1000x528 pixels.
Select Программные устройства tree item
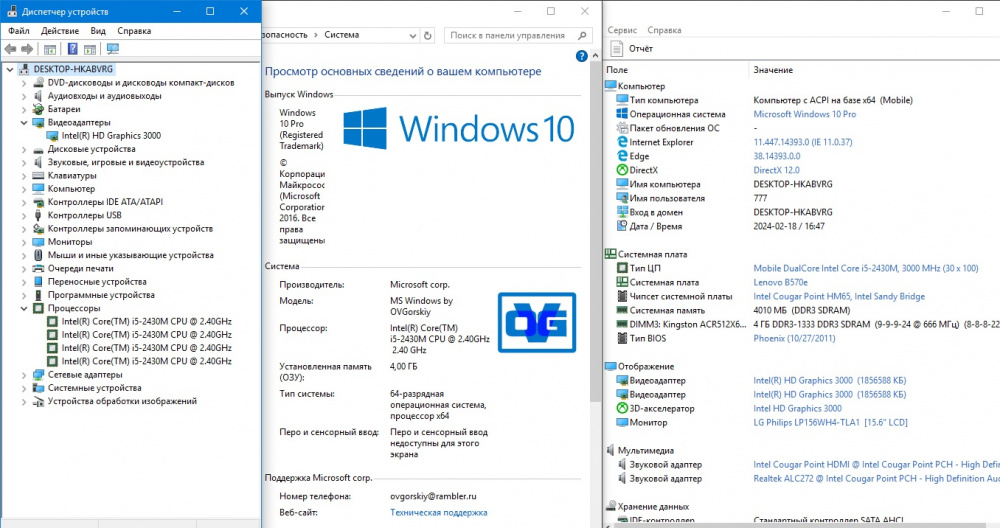101,295
